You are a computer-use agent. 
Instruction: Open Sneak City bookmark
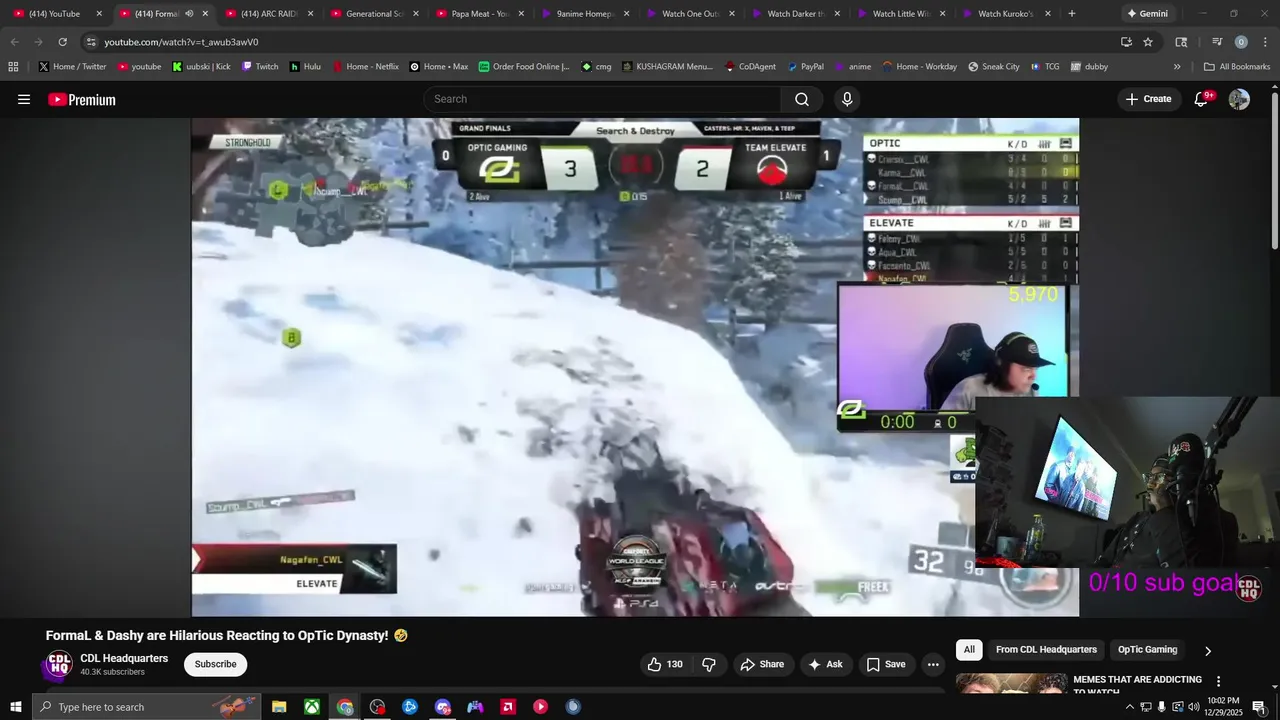coord(994,67)
